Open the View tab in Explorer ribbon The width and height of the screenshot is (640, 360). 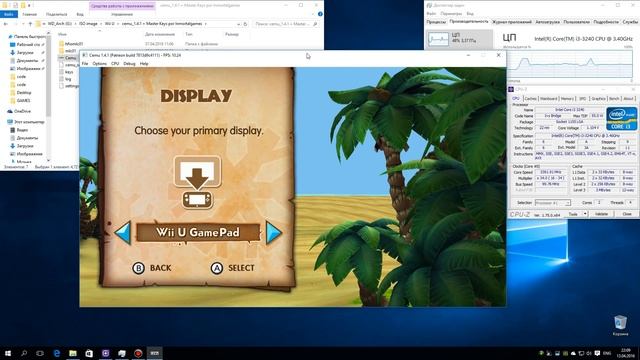(x=80, y=14)
